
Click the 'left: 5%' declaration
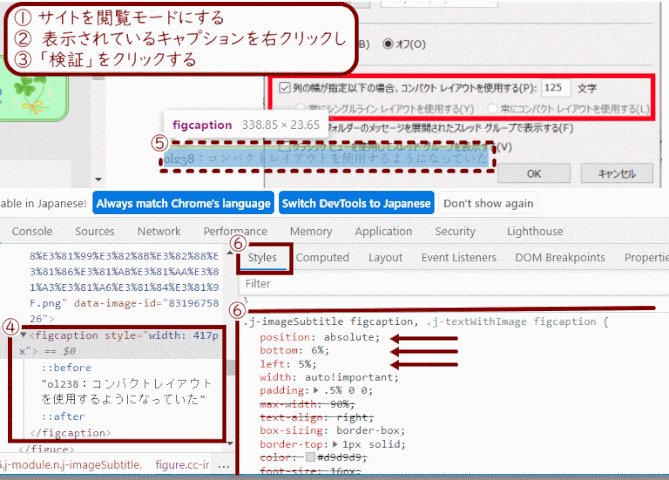pos(288,364)
